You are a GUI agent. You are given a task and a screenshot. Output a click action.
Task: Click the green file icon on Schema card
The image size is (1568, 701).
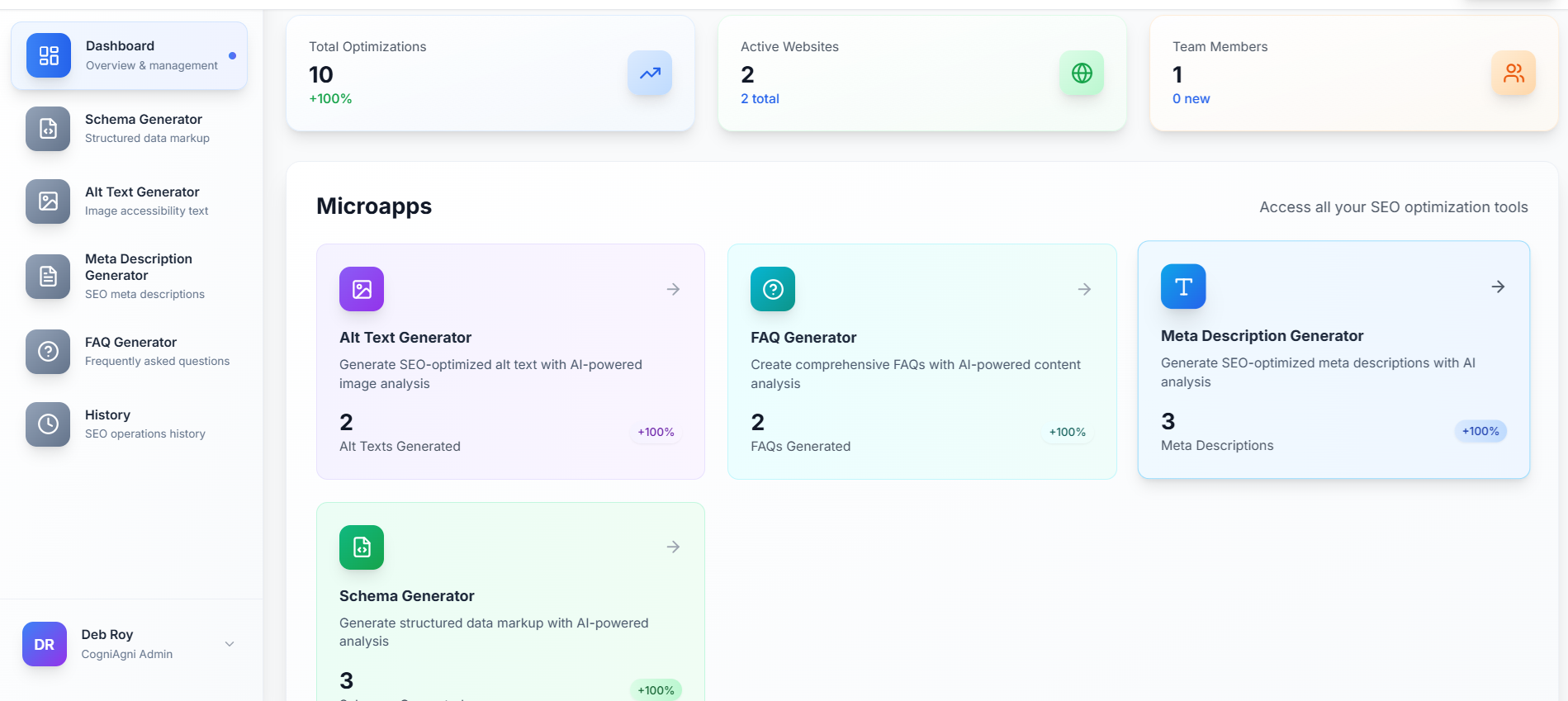tap(362, 547)
